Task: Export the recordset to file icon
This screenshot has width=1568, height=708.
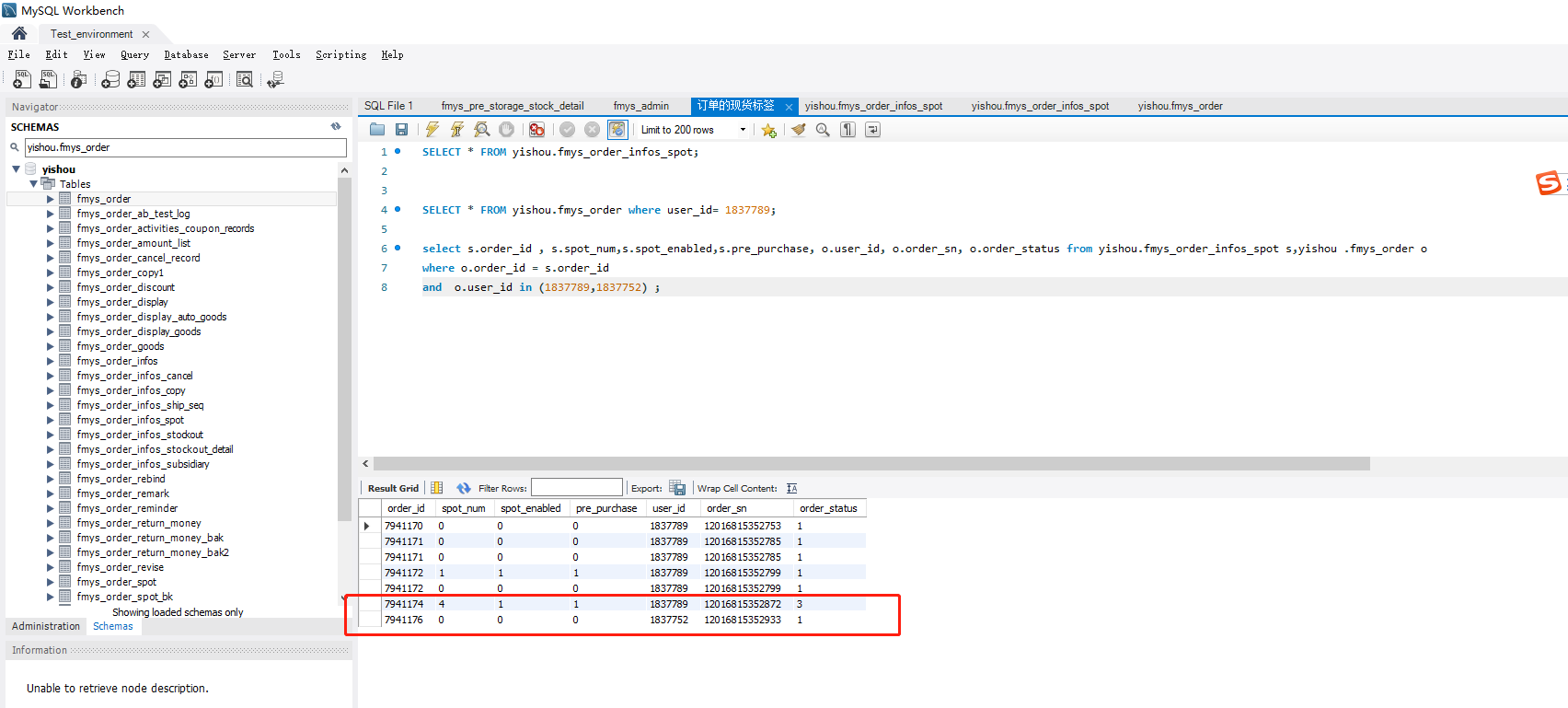Action: tap(677, 488)
